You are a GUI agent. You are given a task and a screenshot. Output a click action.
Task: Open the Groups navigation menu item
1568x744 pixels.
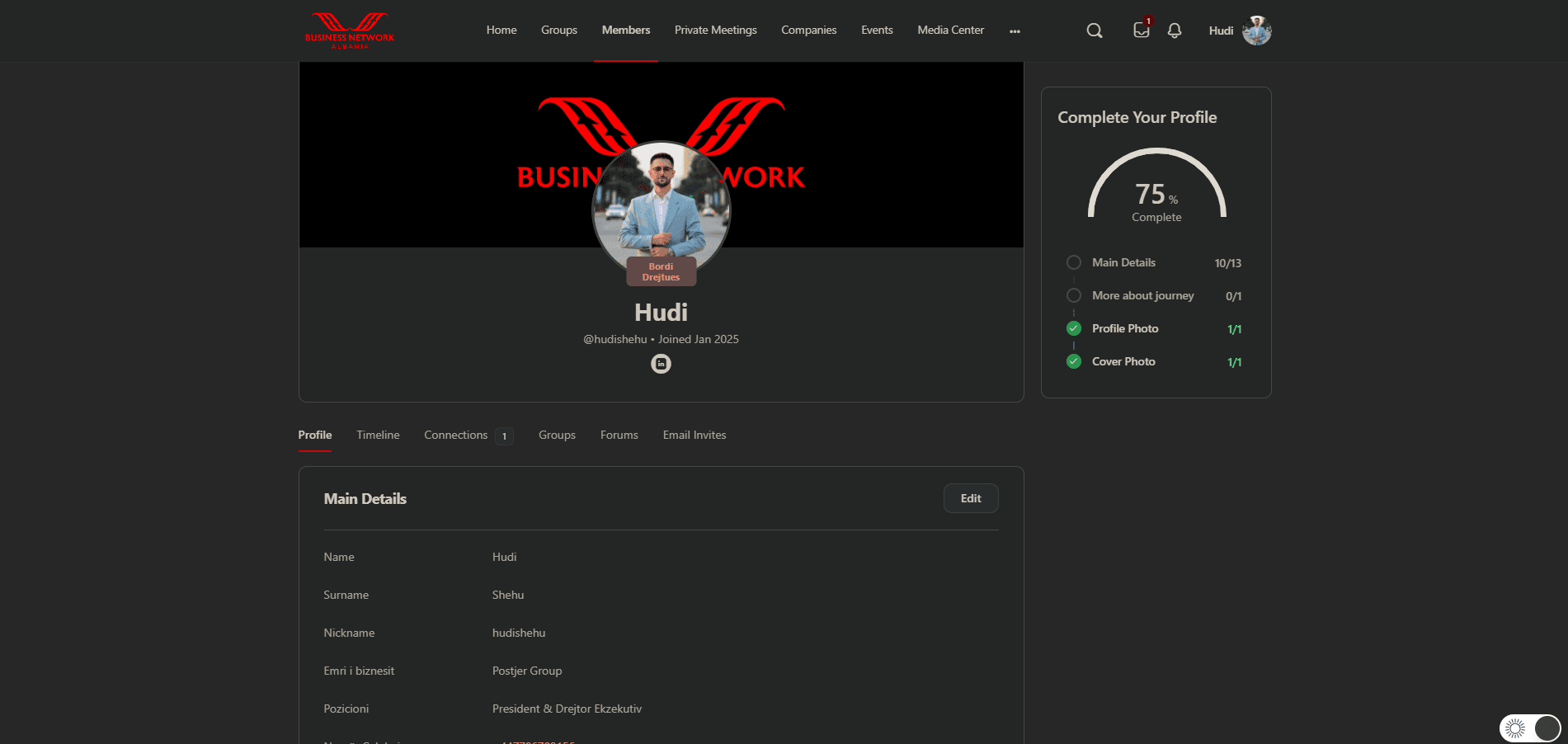click(x=559, y=30)
